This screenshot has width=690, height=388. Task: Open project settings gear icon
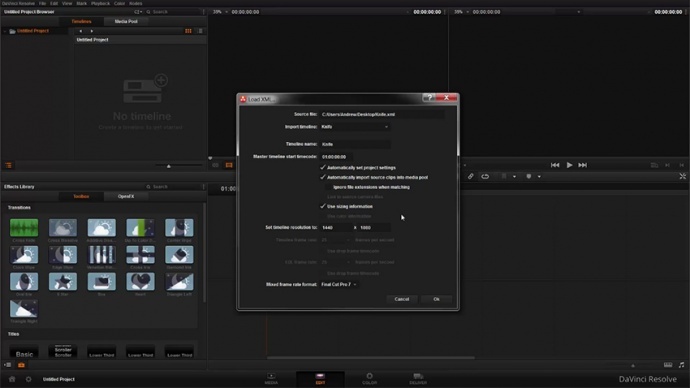pyautogui.click(x=29, y=379)
